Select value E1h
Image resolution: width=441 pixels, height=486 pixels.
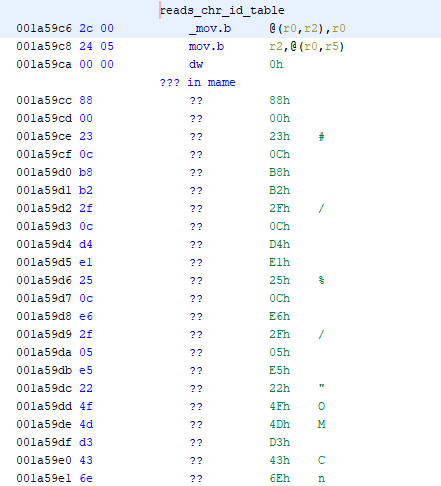pyautogui.click(x=280, y=263)
